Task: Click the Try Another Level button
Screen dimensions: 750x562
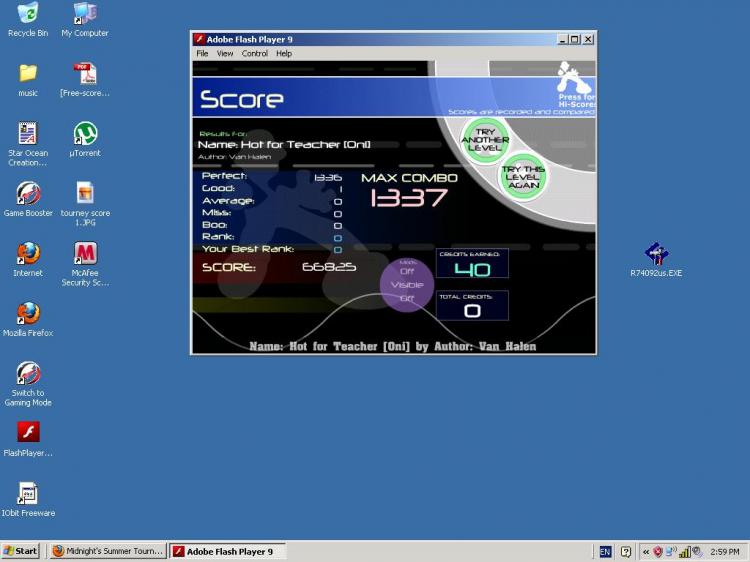Action: point(485,140)
